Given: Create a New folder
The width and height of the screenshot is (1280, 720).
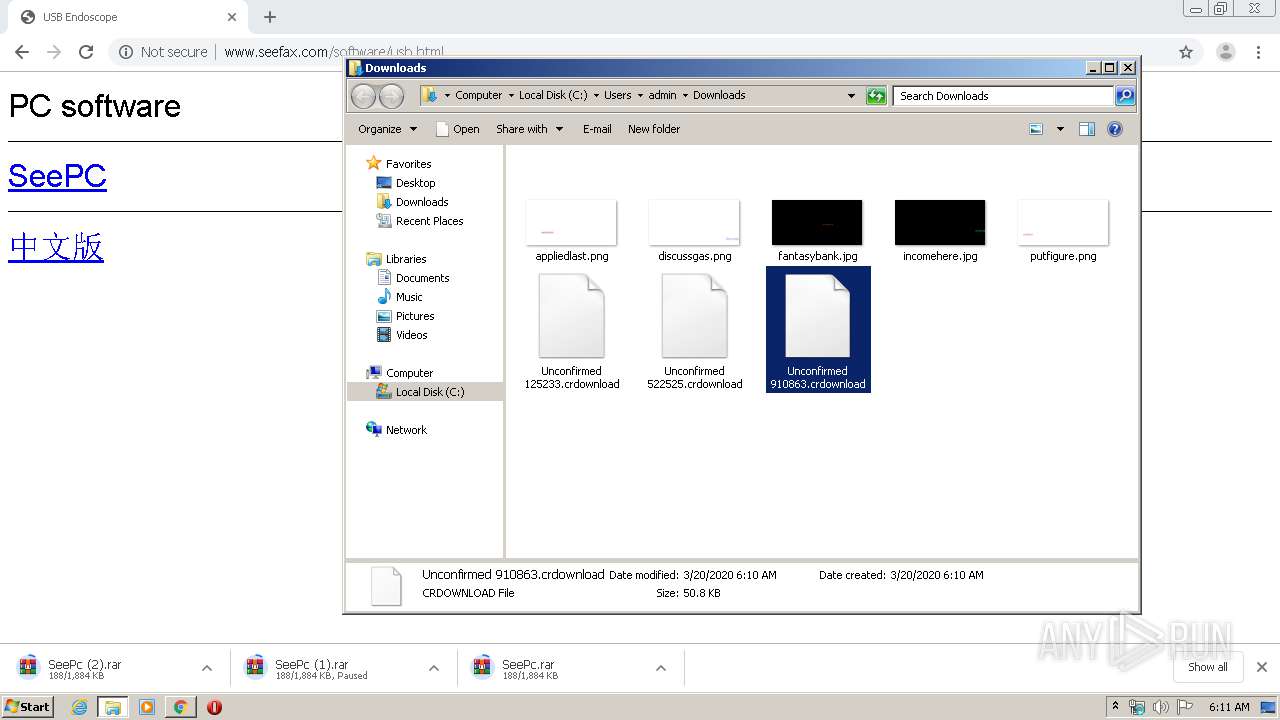Looking at the screenshot, I should (654, 129).
